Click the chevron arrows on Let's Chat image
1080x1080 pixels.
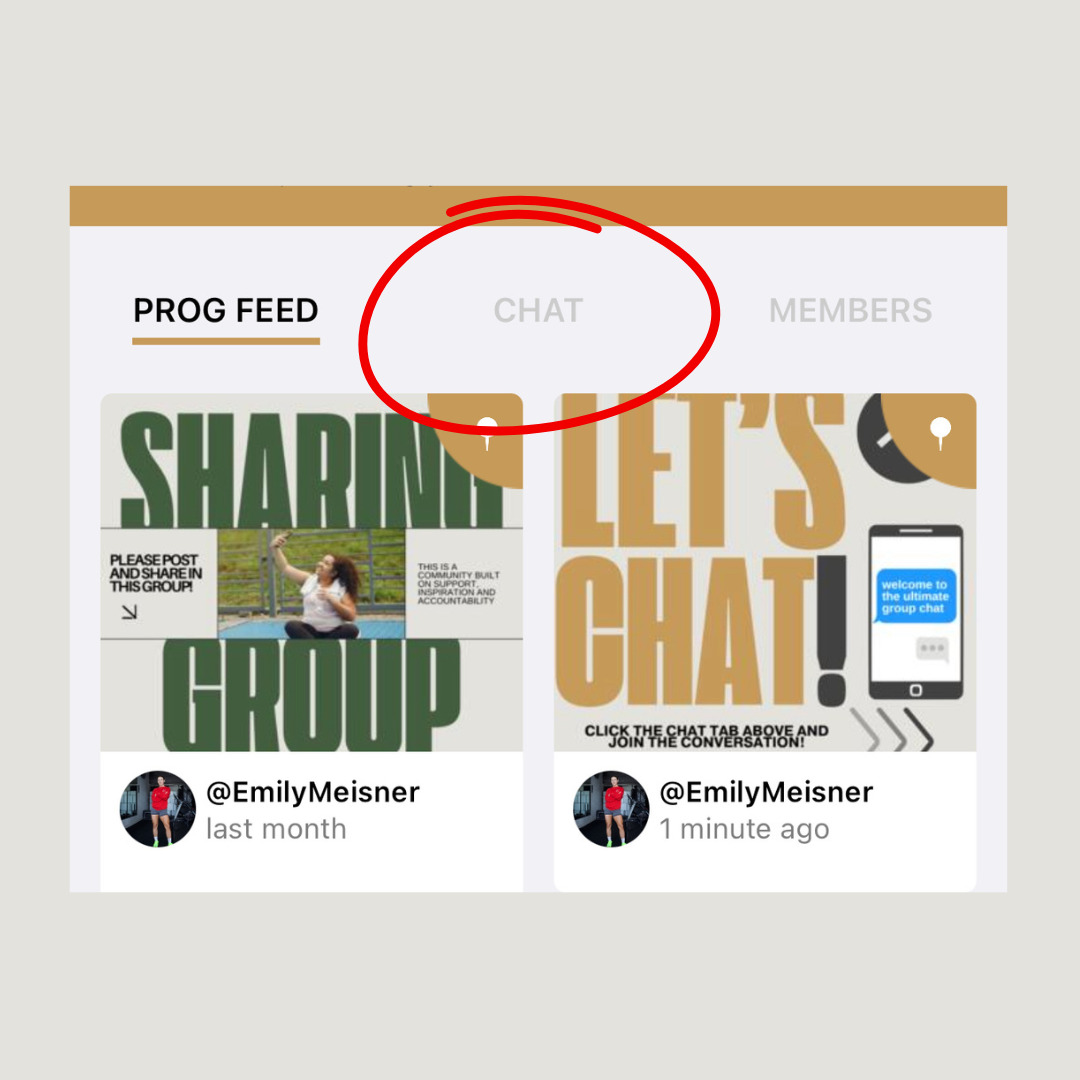[x=892, y=729]
